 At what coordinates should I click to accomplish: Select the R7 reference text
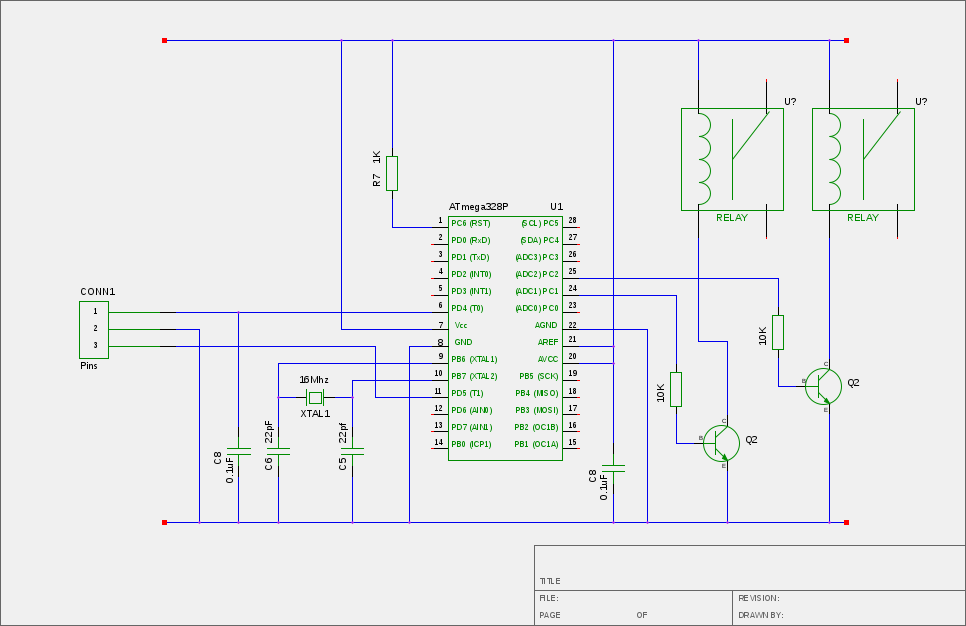pos(376,180)
